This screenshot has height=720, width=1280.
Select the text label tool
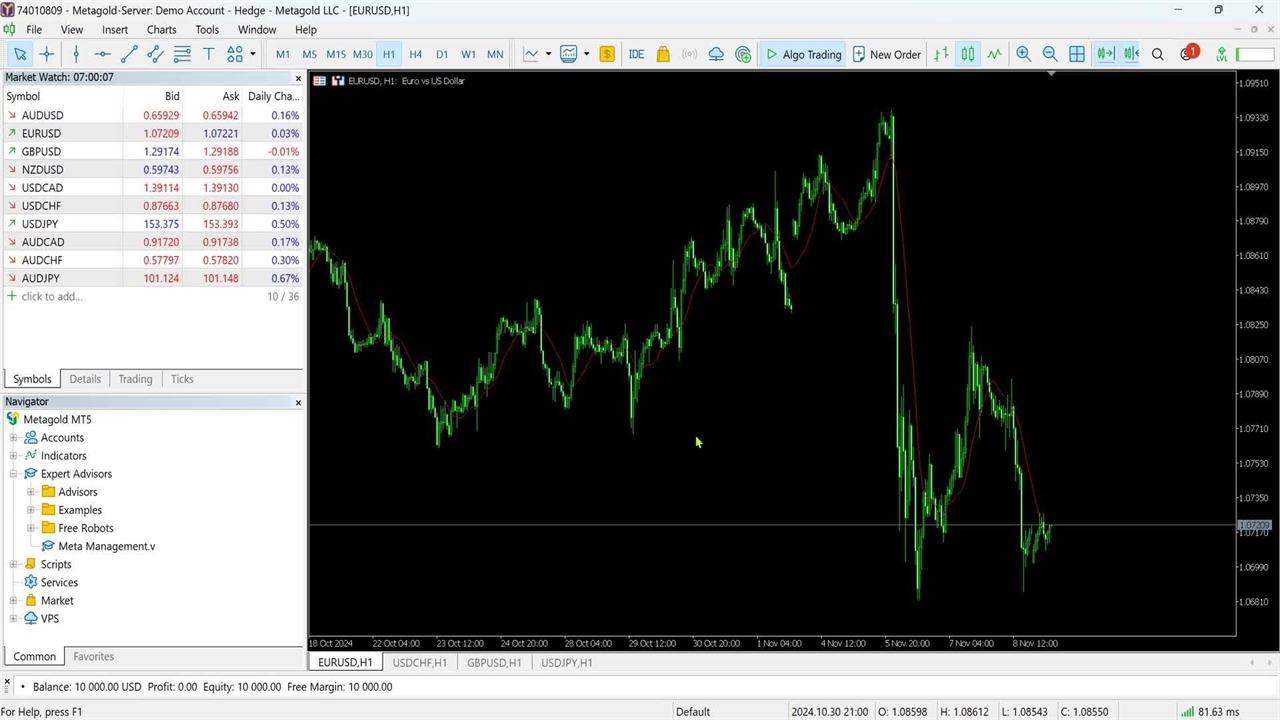209,54
